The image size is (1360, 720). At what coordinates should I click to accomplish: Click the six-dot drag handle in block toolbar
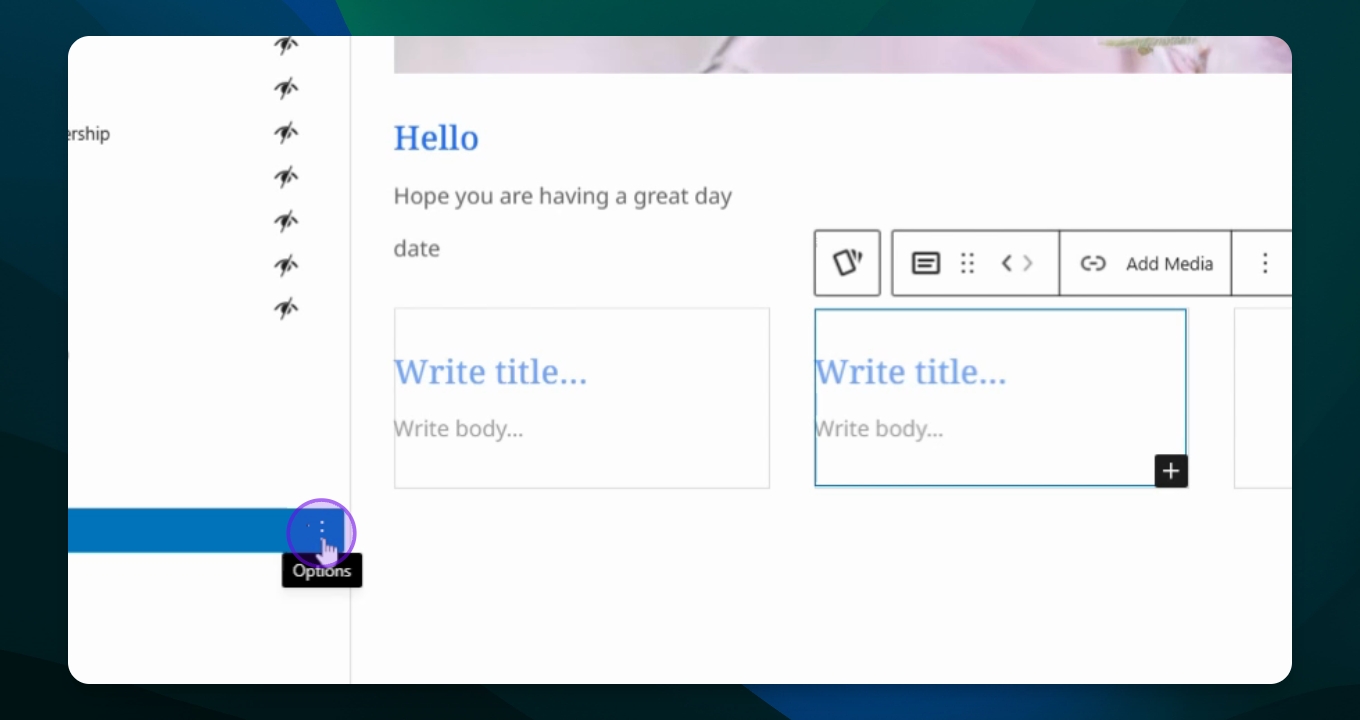tap(967, 263)
